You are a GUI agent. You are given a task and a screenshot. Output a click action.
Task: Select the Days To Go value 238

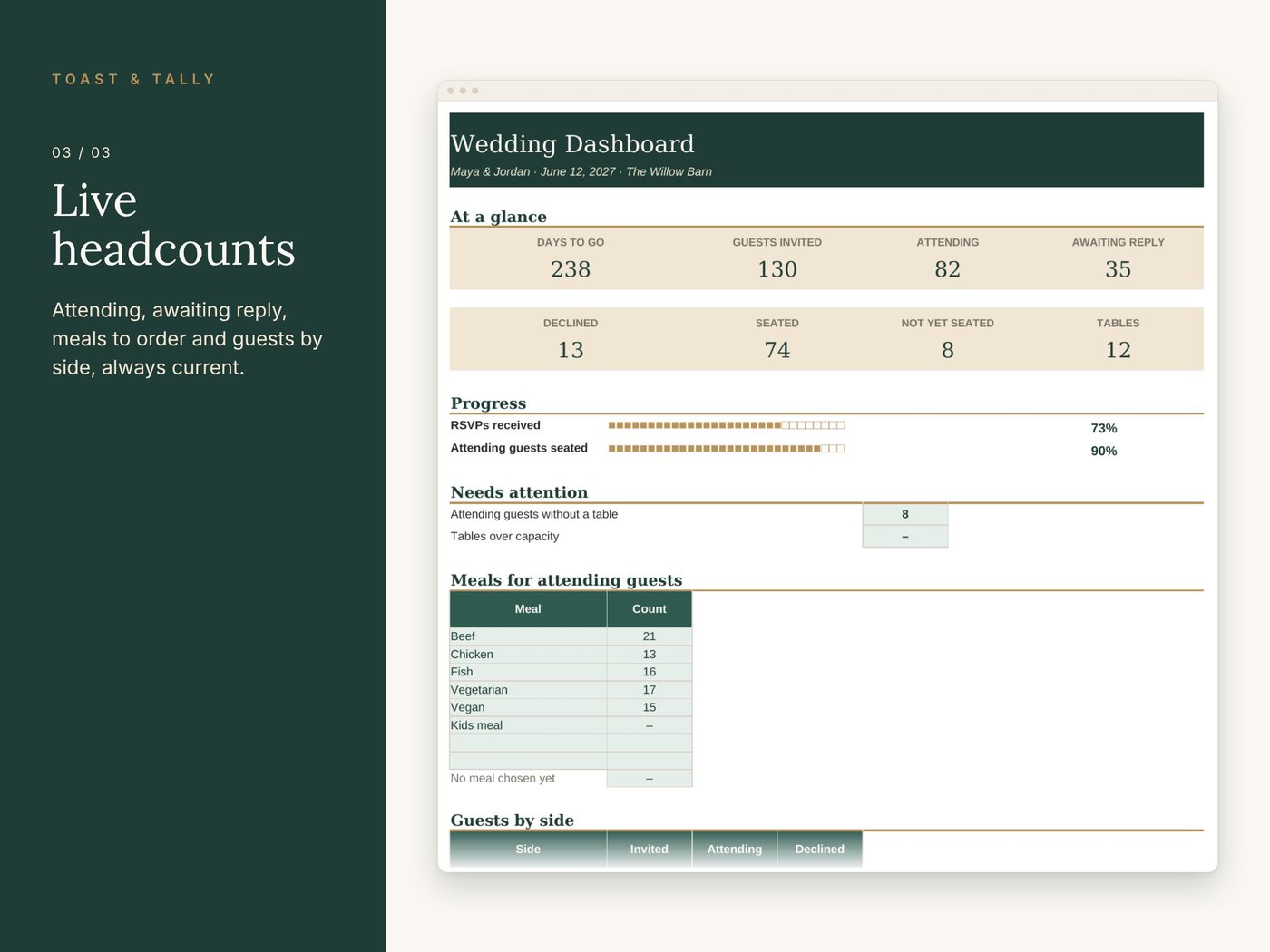(x=571, y=269)
